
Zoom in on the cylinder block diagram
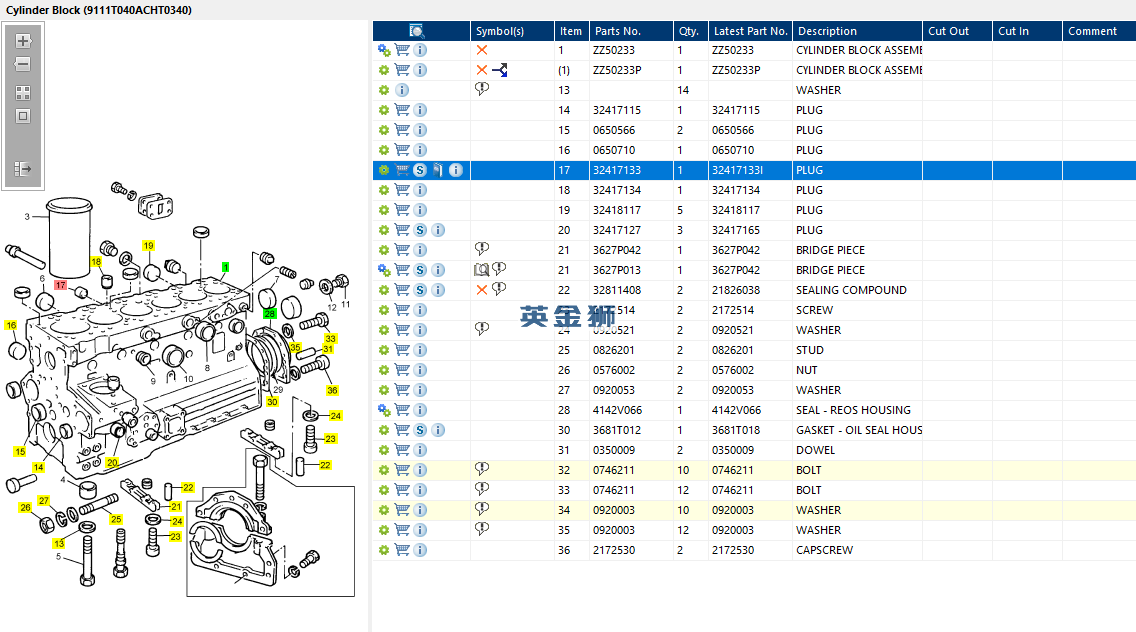tap(23, 41)
